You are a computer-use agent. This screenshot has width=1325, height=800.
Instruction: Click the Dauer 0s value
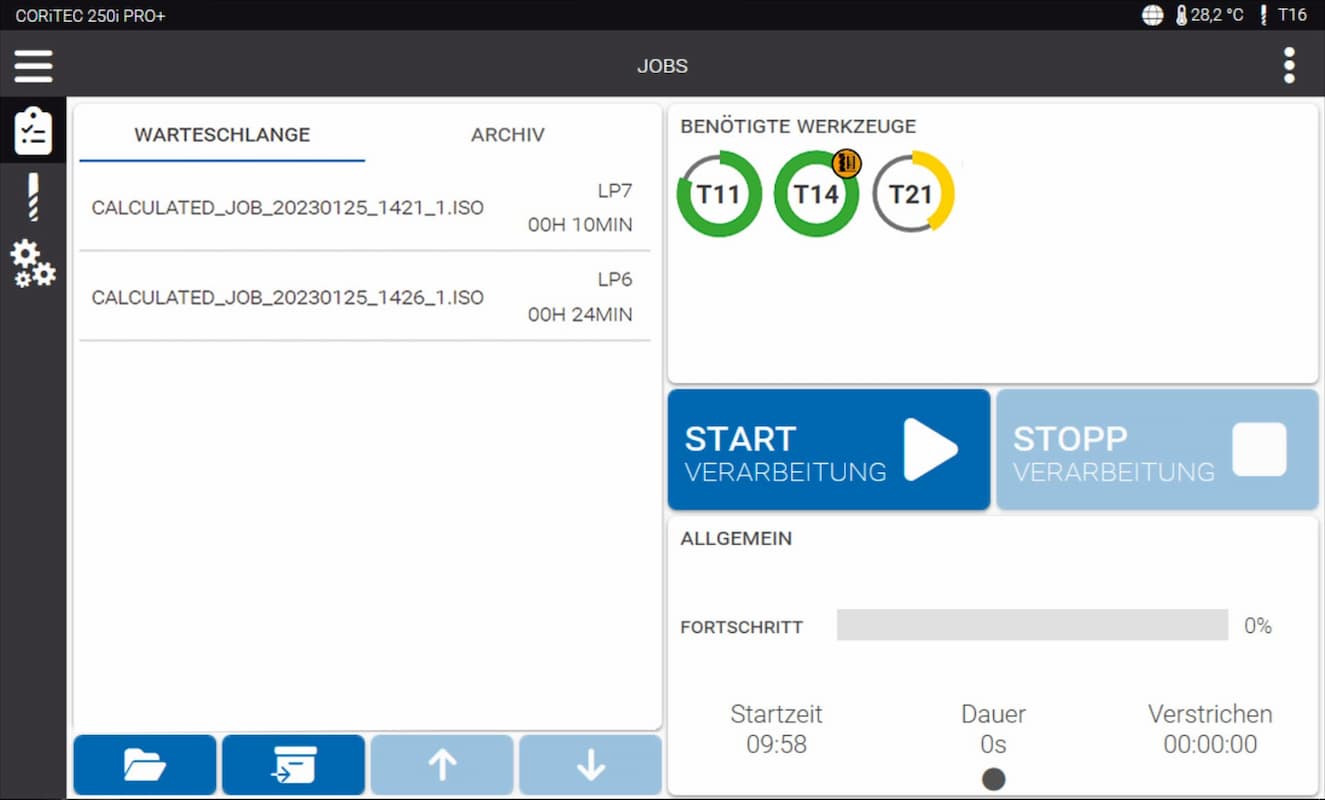click(x=993, y=745)
